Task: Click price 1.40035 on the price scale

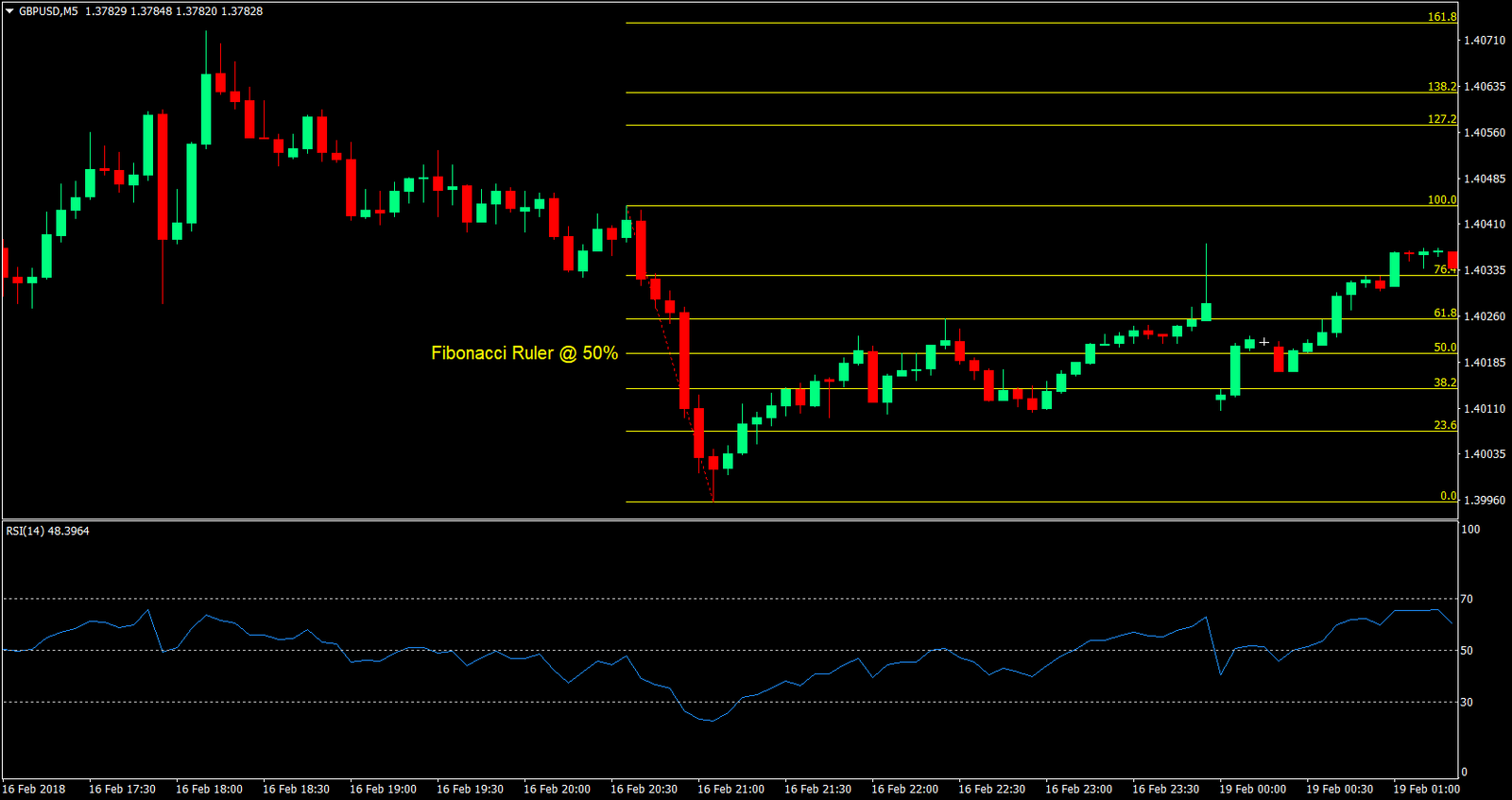Action: (1485, 454)
